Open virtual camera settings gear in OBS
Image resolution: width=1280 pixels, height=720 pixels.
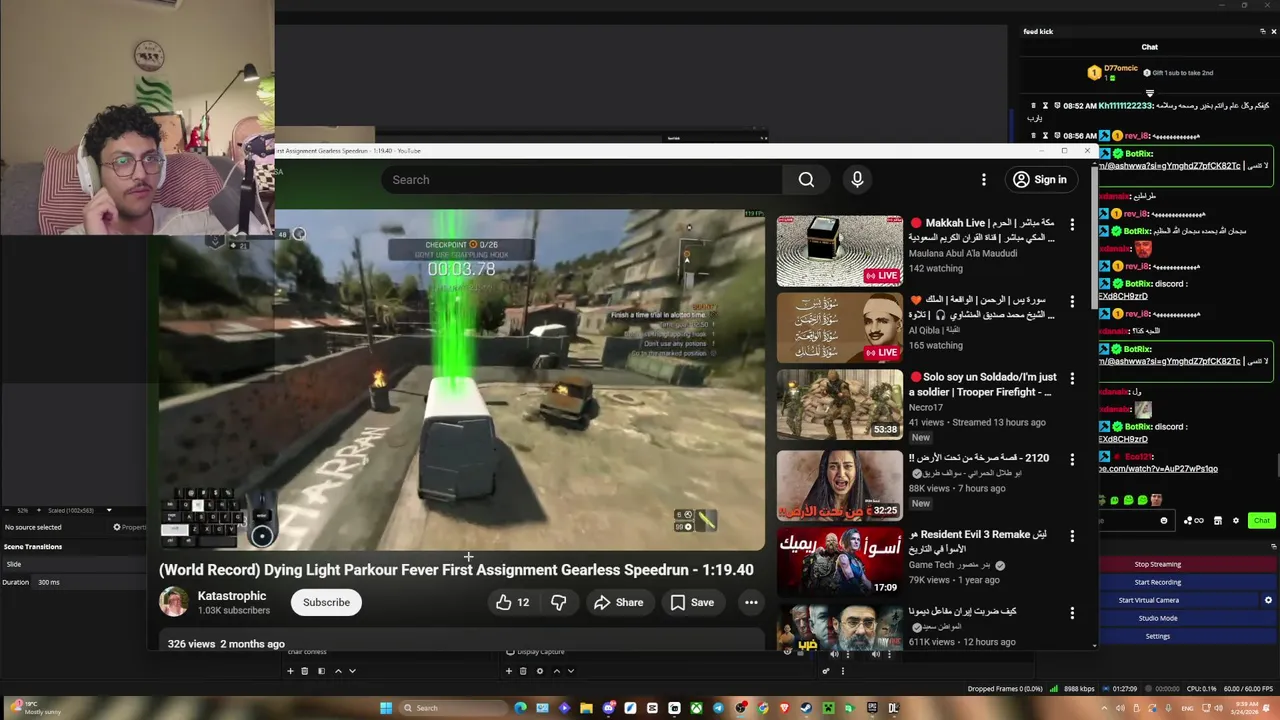tap(1268, 600)
